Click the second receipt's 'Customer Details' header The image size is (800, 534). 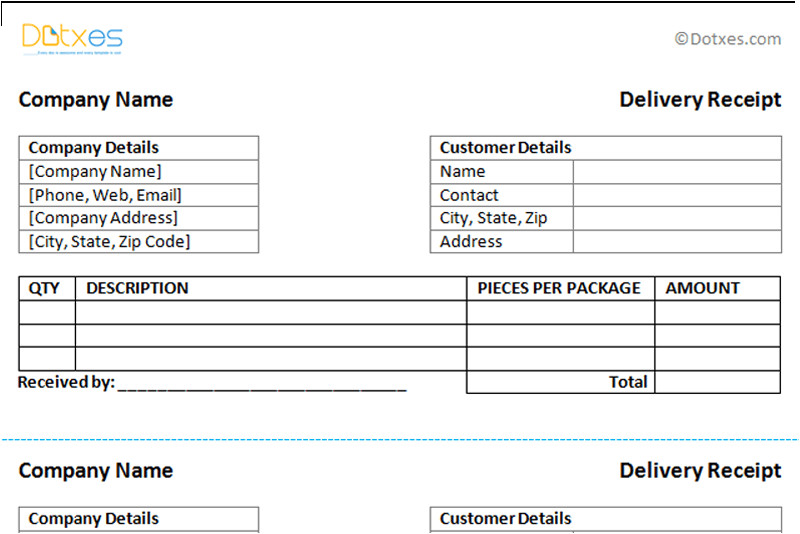[x=606, y=519]
